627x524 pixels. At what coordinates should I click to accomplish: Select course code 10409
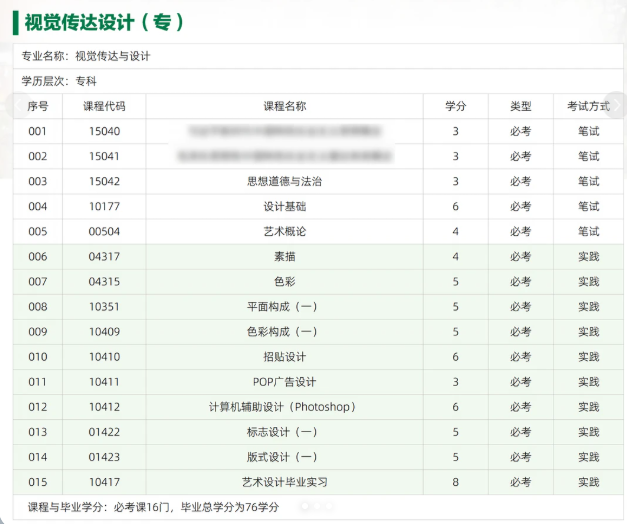click(104, 332)
